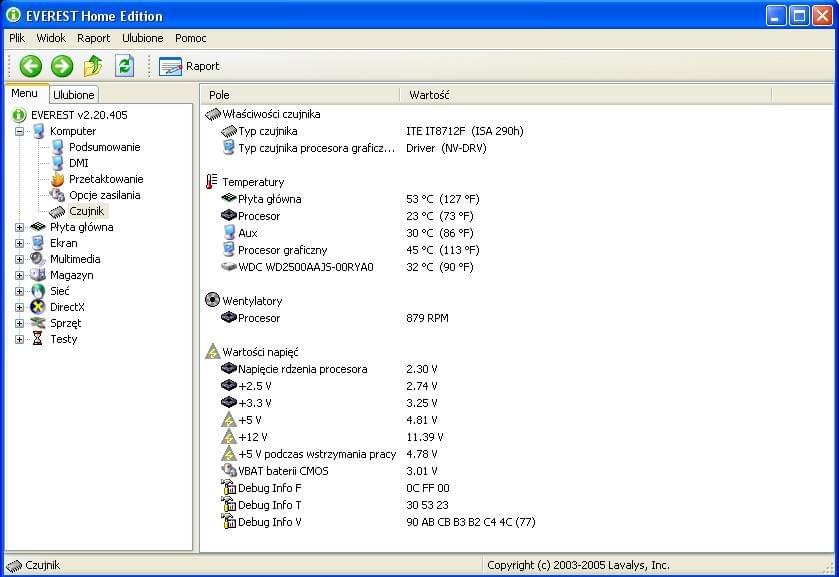The height and width of the screenshot is (577, 839).
Task: Collapse the Komputer tree node
Action: coord(20,131)
